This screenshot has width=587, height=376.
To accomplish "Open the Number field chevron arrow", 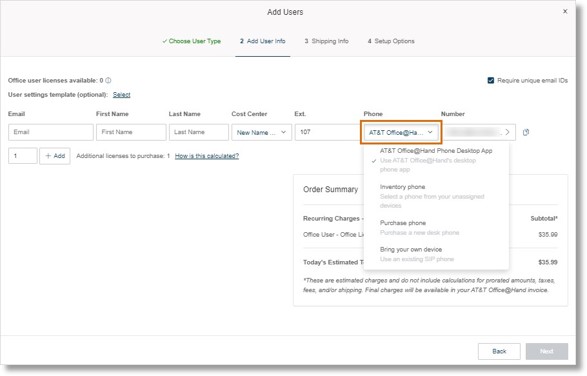I will click(507, 132).
